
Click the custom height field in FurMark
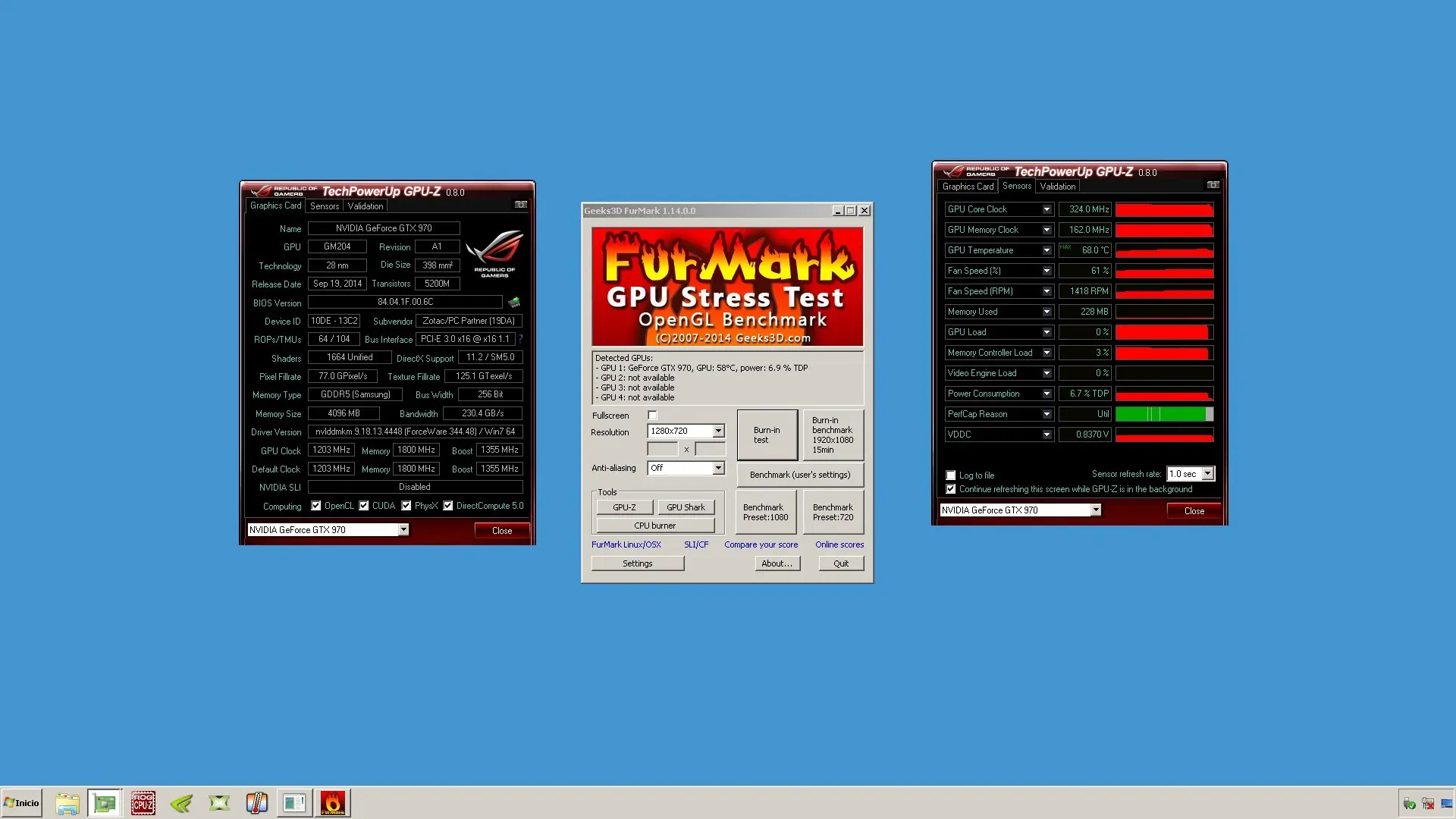(711, 450)
